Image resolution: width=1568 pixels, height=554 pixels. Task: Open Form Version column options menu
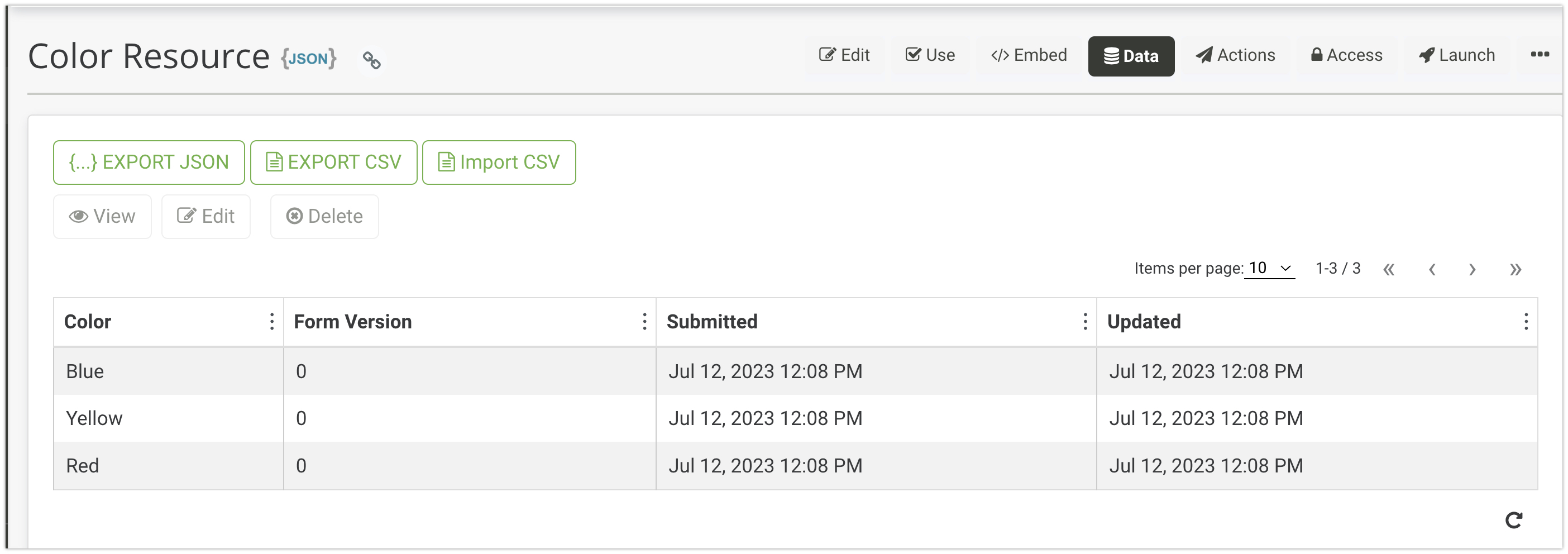coord(644,322)
